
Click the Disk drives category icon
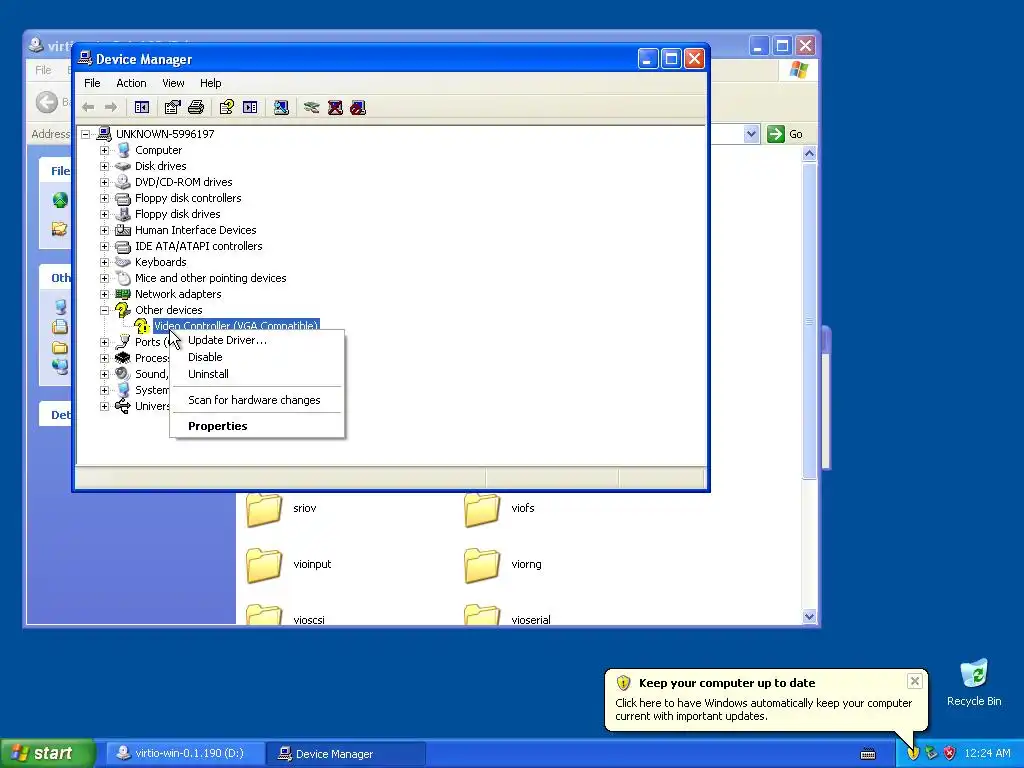pyautogui.click(x=123, y=166)
